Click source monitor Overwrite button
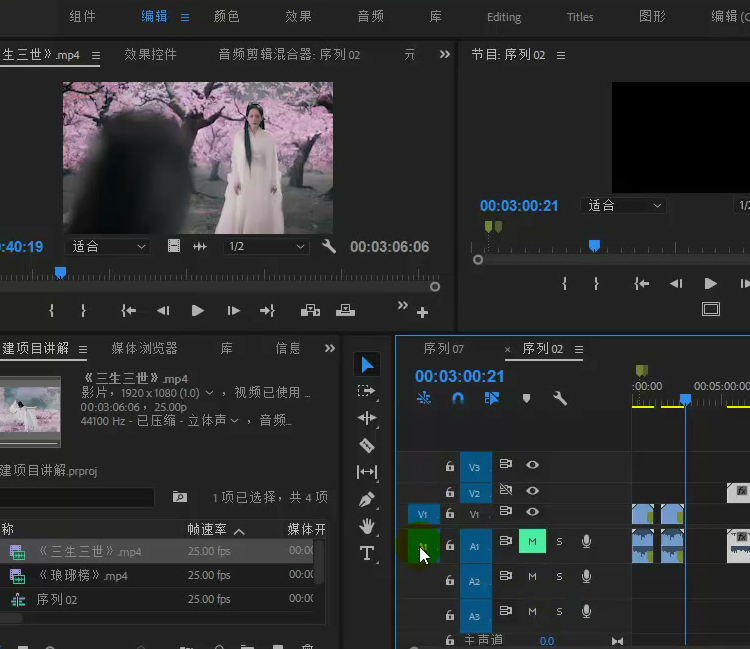Image resolution: width=750 pixels, height=649 pixels. 345,311
